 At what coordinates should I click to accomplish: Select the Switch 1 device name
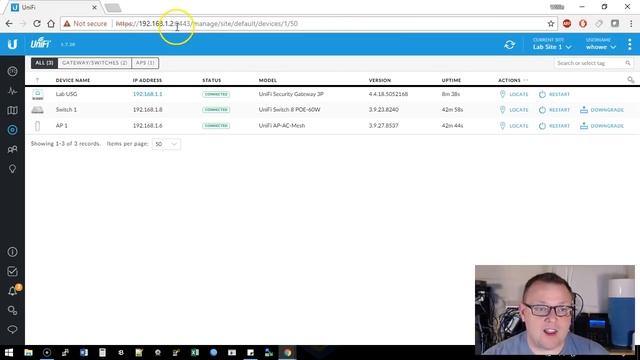click(66, 109)
